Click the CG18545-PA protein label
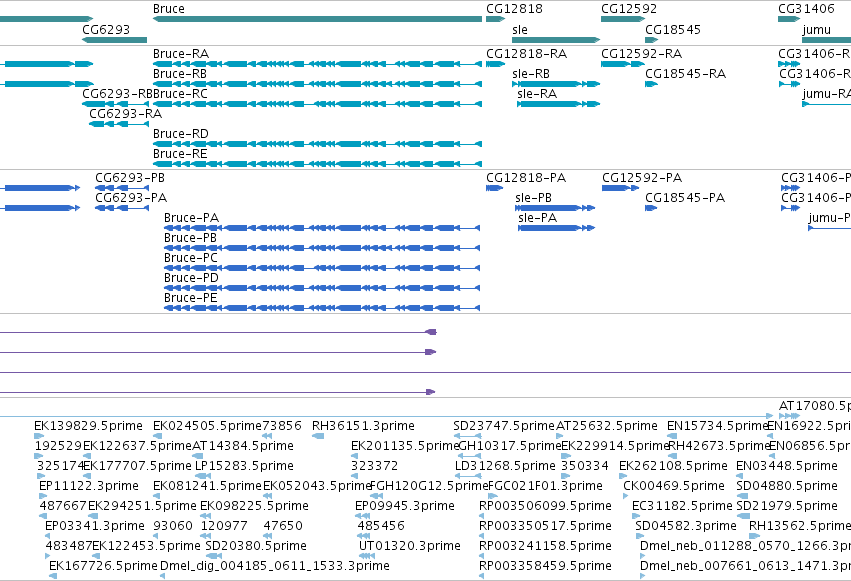Screen dimensions: 851x581 685,198
